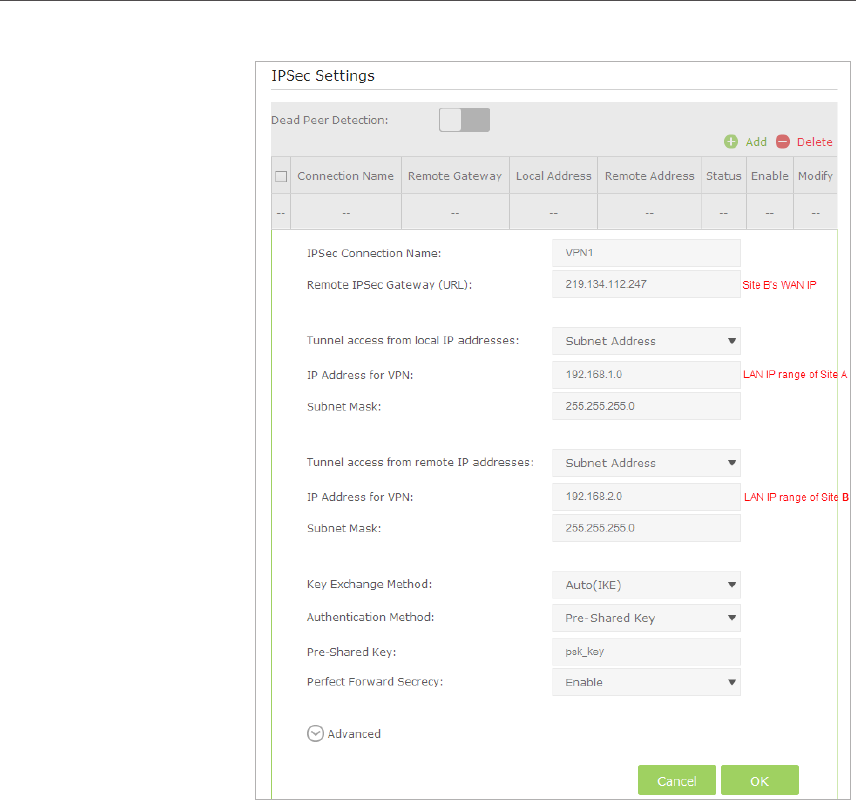Expand the Key Exchange Method dropdown
The image size is (856, 800).
click(646, 585)
